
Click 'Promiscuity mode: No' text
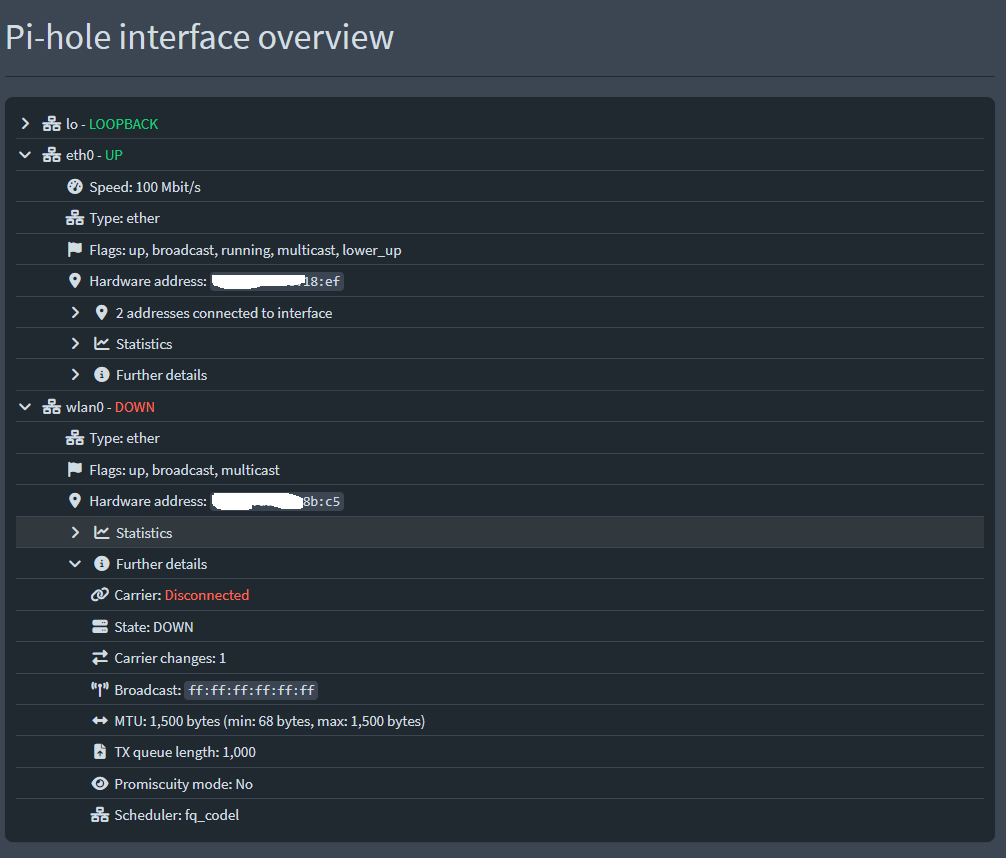[183, 784]
